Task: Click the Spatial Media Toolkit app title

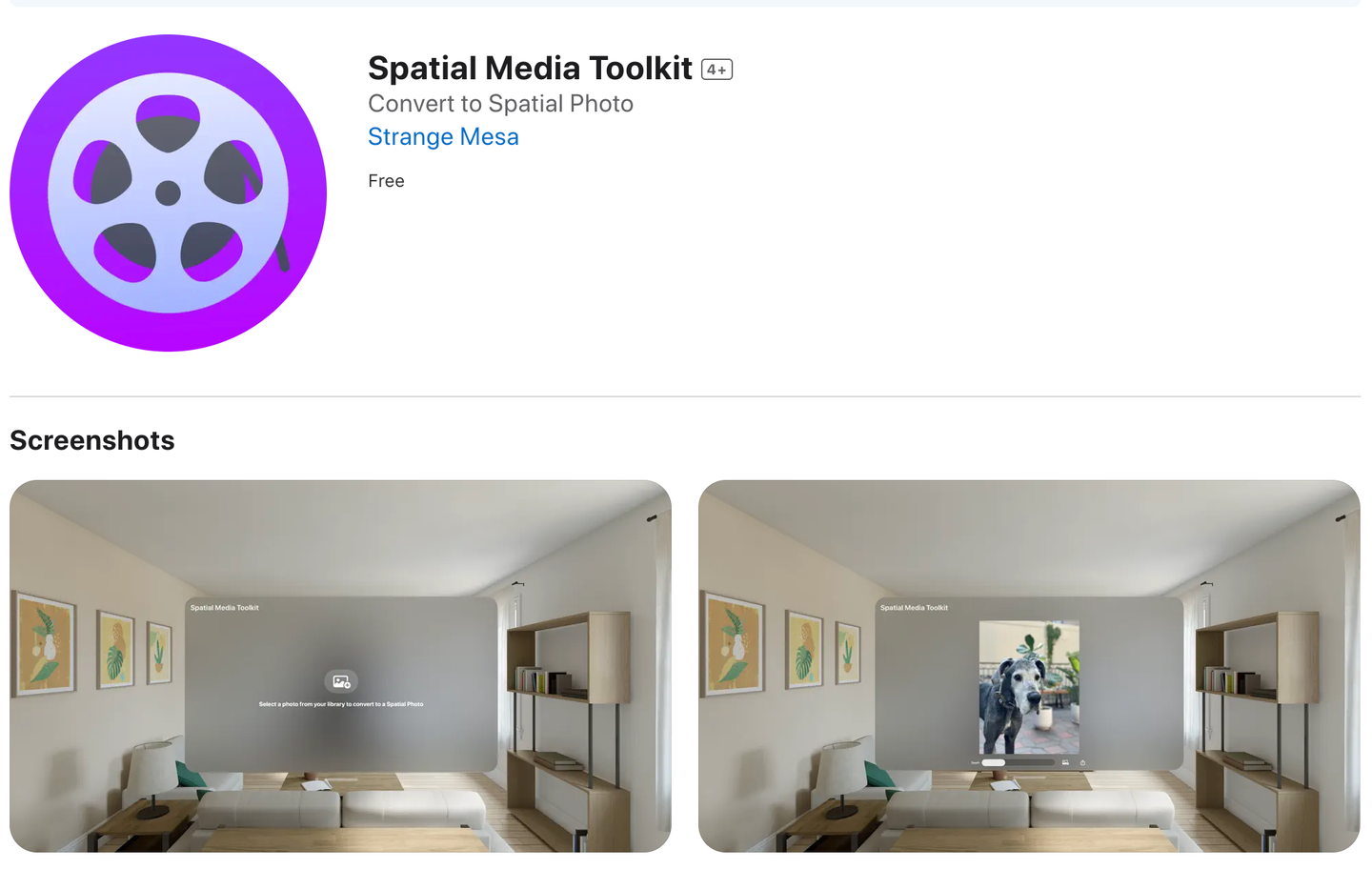Action: pyautogui.click(x=530, y=69)
